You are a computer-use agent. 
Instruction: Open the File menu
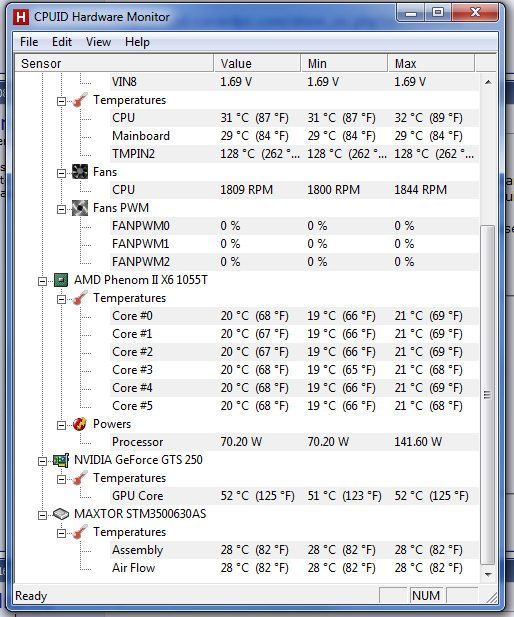[29, 42]
